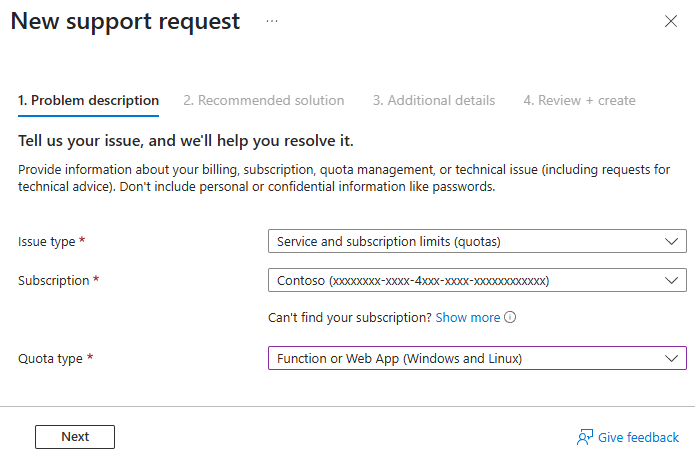Expand the Subscription dropdown
The image size is (695, 458).
tap(477, 280)
